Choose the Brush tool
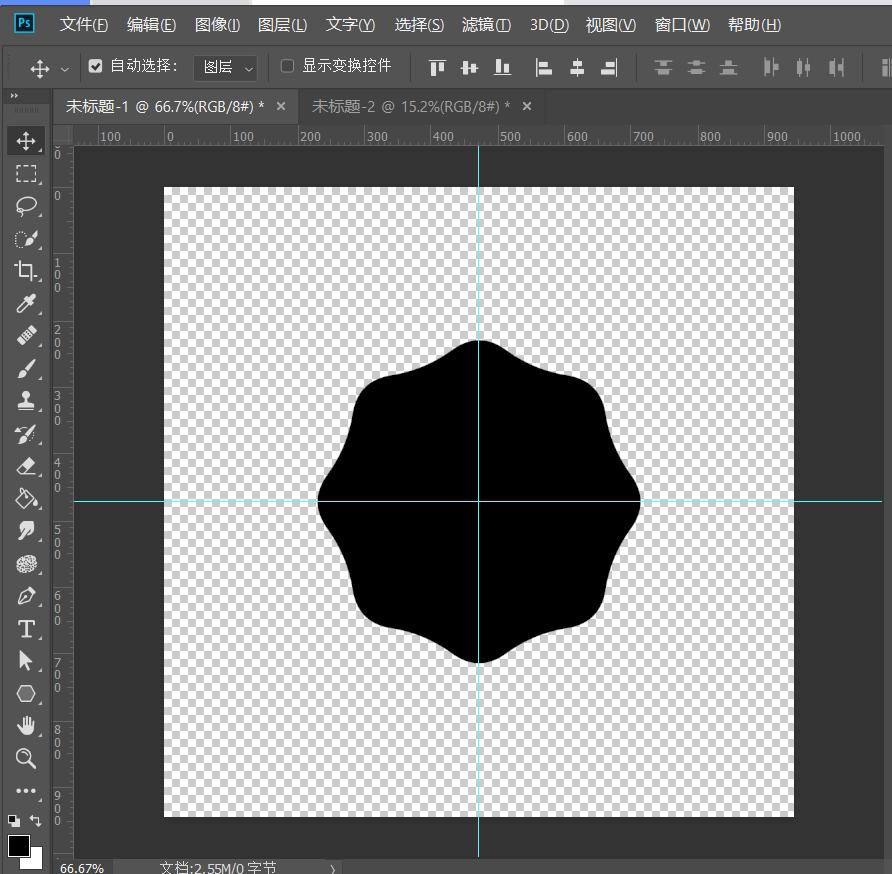Screen dimensions: 892x874 click(26, 369)
